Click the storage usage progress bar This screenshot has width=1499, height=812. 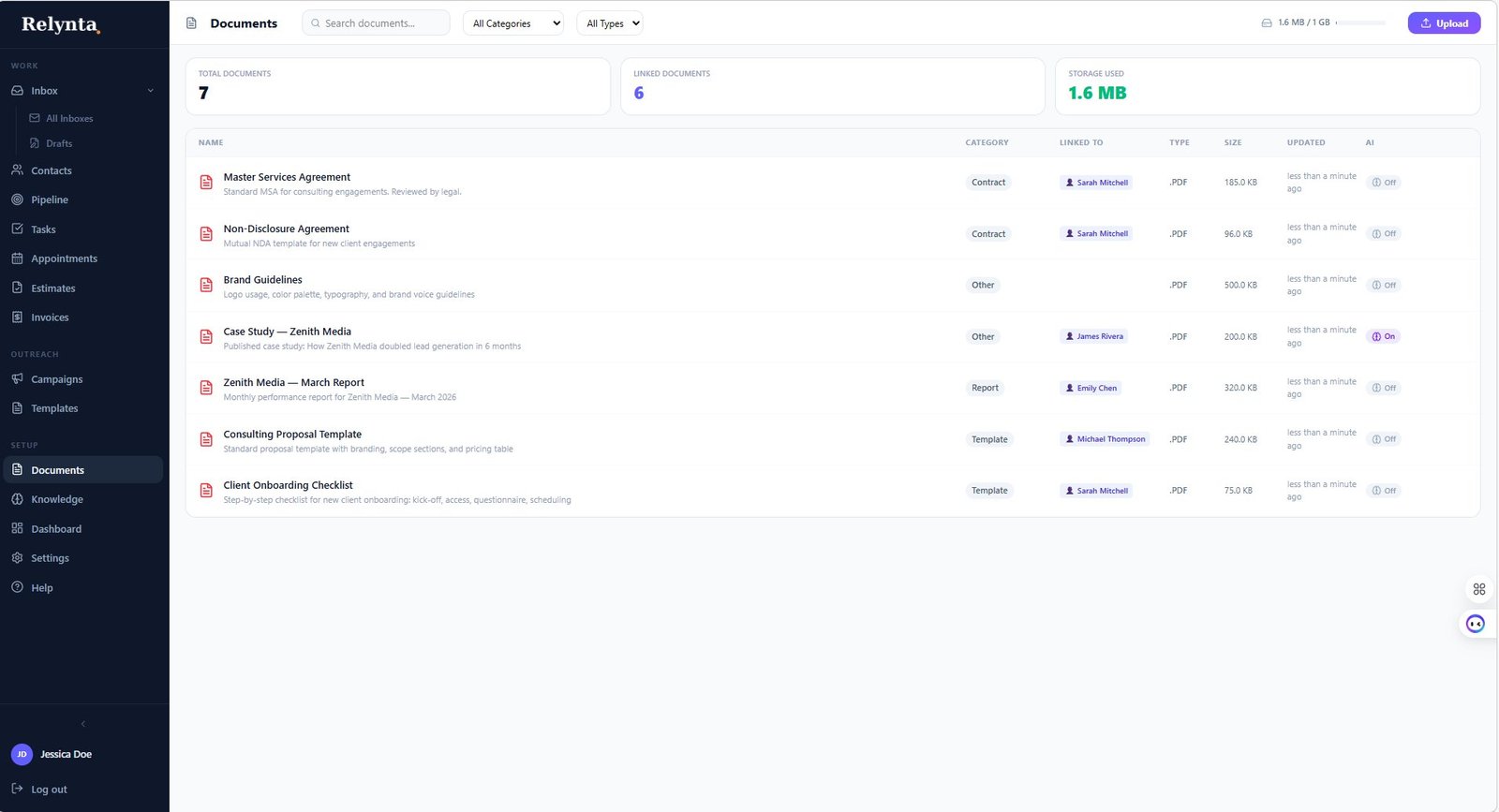coord(1360,22)
